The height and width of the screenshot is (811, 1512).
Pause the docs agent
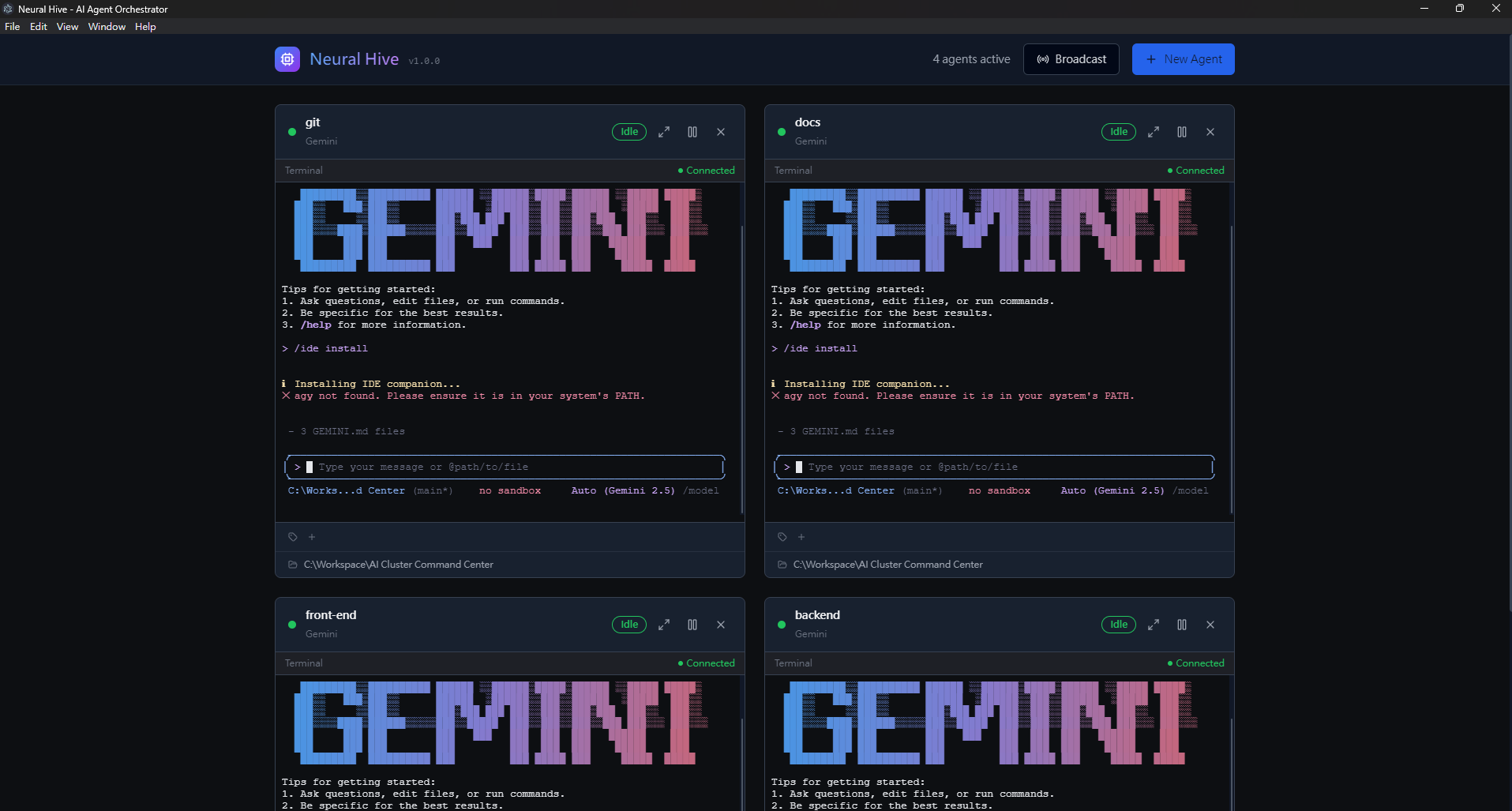(x=1181, y=132)
